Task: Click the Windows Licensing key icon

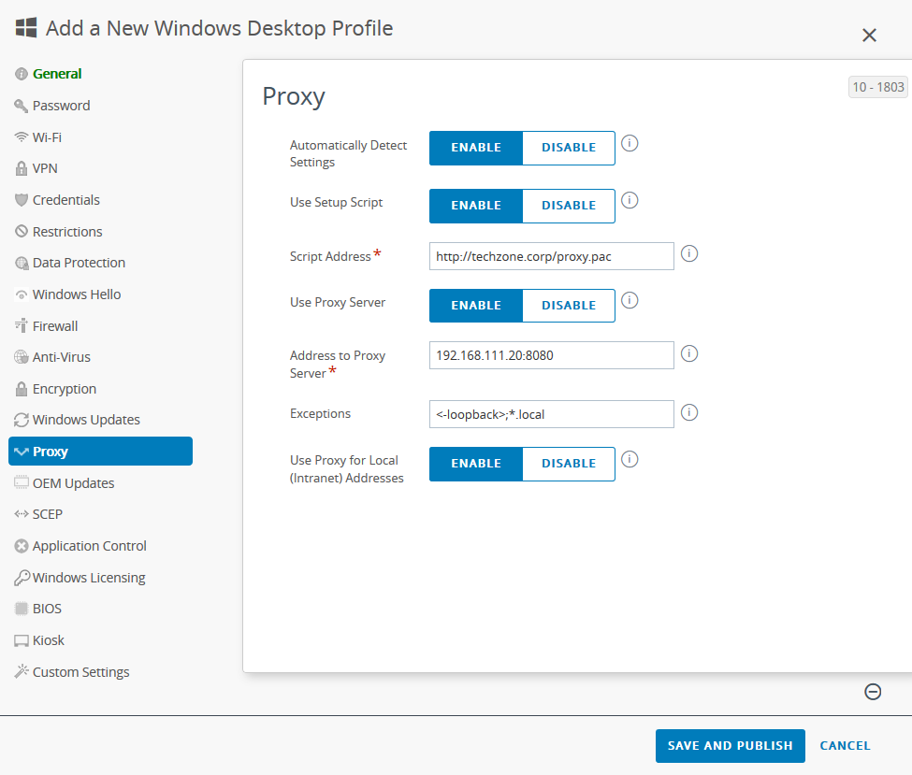Action: (x=21, y=578)
